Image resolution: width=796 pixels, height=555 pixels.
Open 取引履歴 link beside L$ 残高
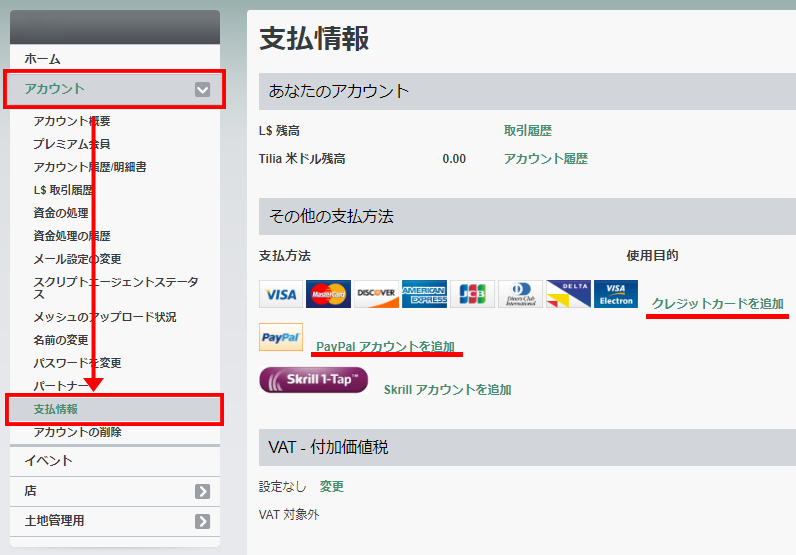[x=527, y=131]
